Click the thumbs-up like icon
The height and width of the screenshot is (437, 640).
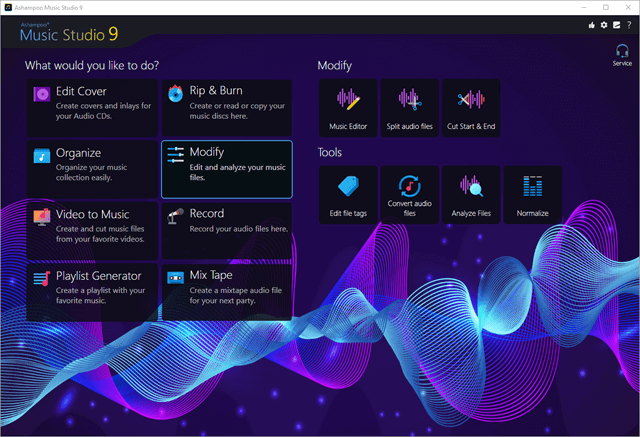click(591, 25)
